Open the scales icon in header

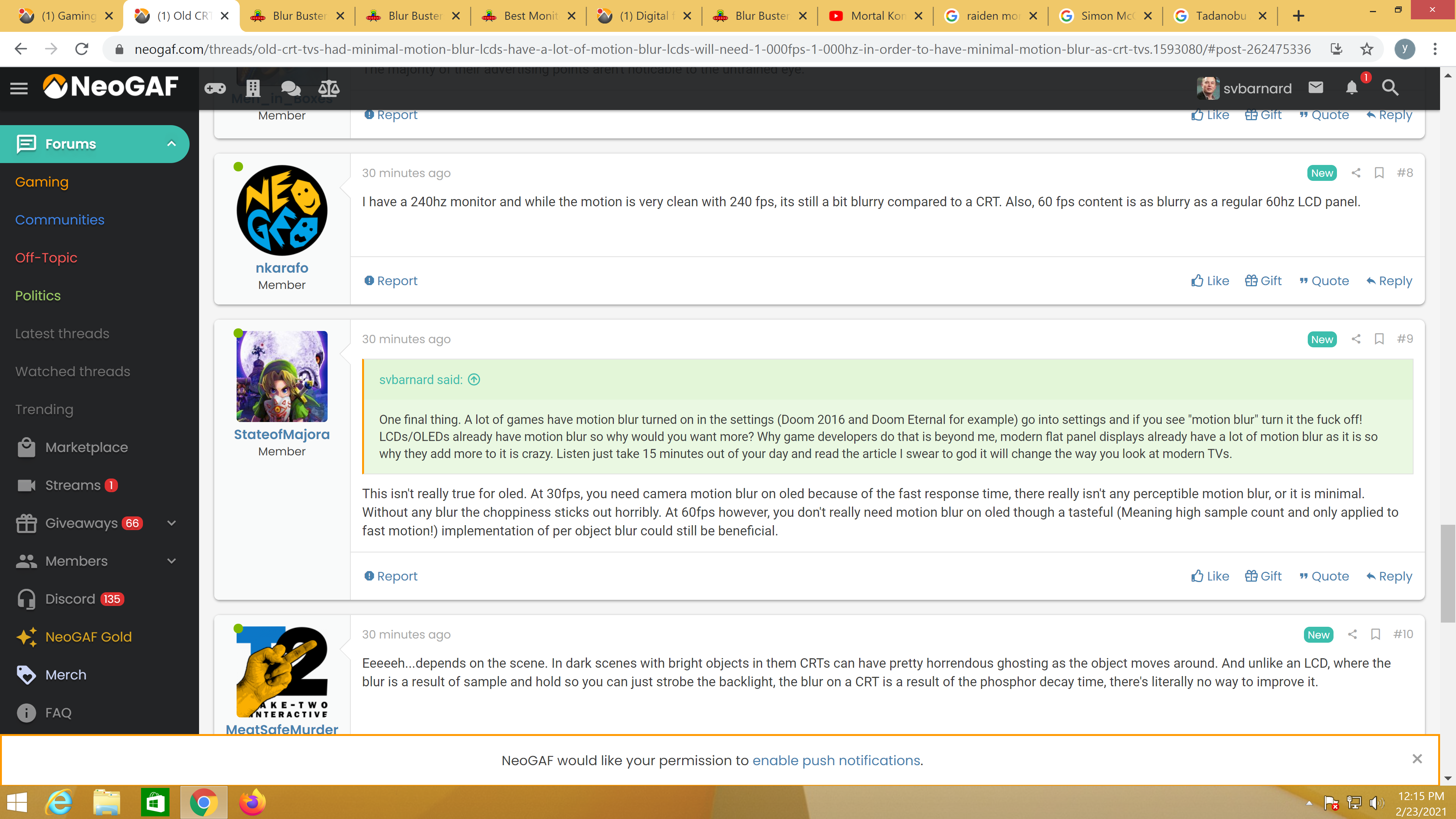[x=328, y=88]
